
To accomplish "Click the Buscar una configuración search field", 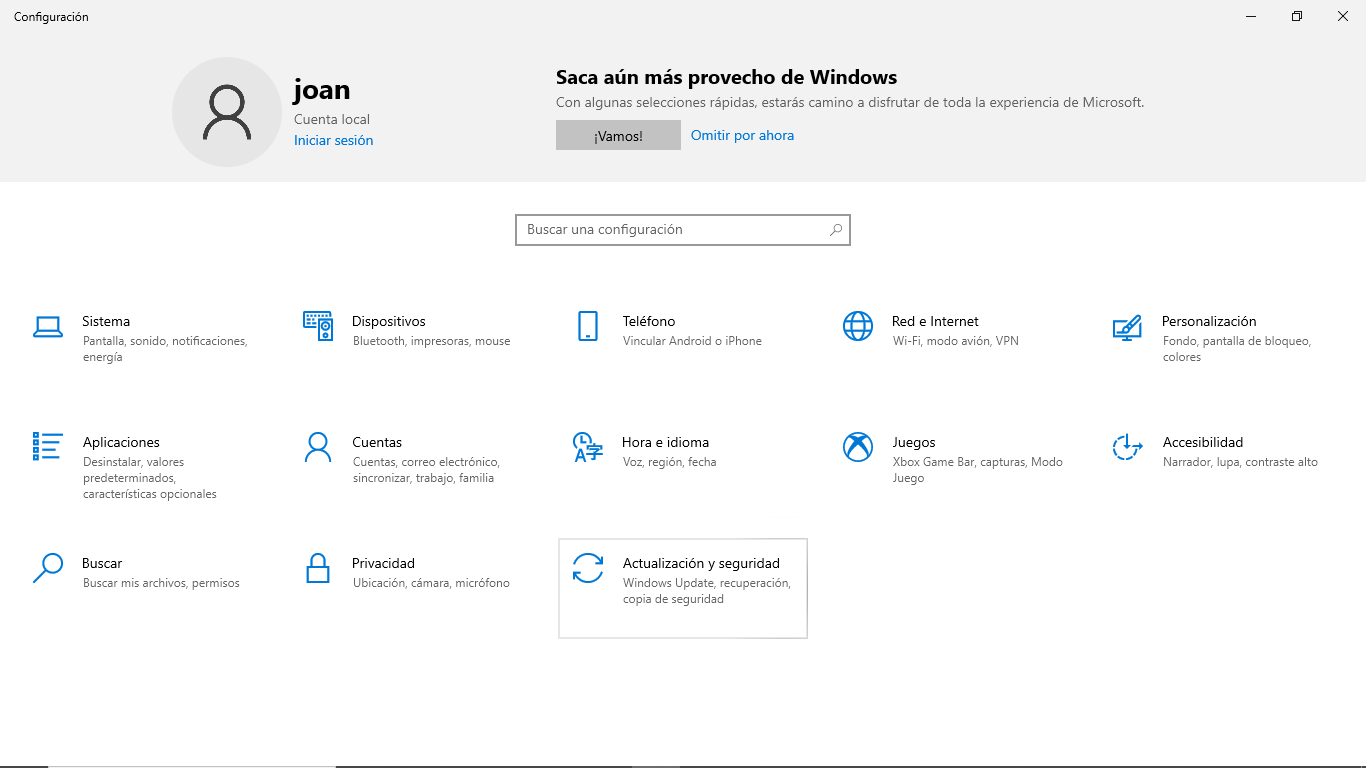I will coord(683,230).
